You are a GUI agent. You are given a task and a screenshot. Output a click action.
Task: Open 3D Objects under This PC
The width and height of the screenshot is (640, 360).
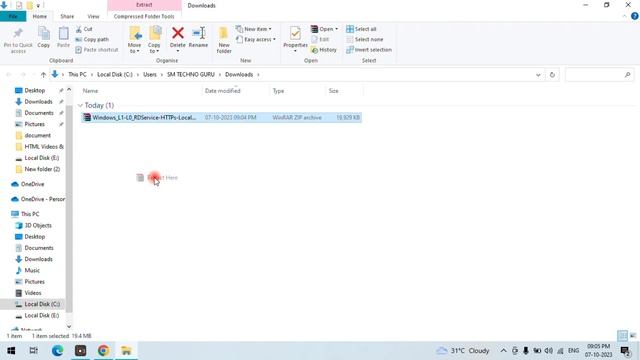[x=38, y=225]
